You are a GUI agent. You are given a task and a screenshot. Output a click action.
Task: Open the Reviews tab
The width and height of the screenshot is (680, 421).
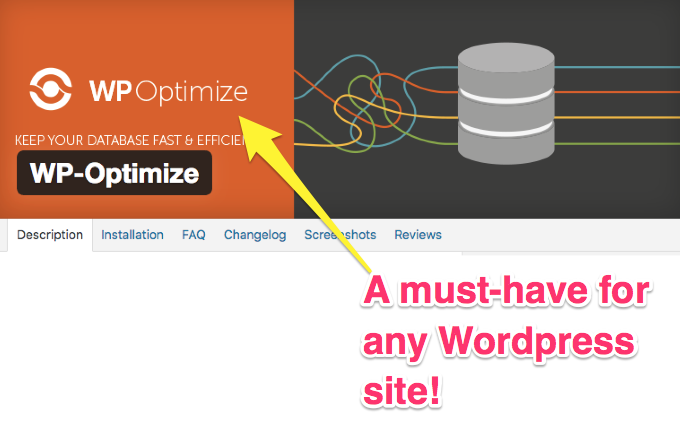[418, 235]
